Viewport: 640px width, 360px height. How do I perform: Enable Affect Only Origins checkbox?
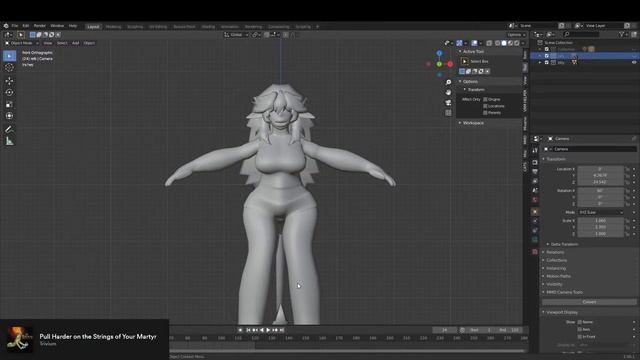[485, 100]
